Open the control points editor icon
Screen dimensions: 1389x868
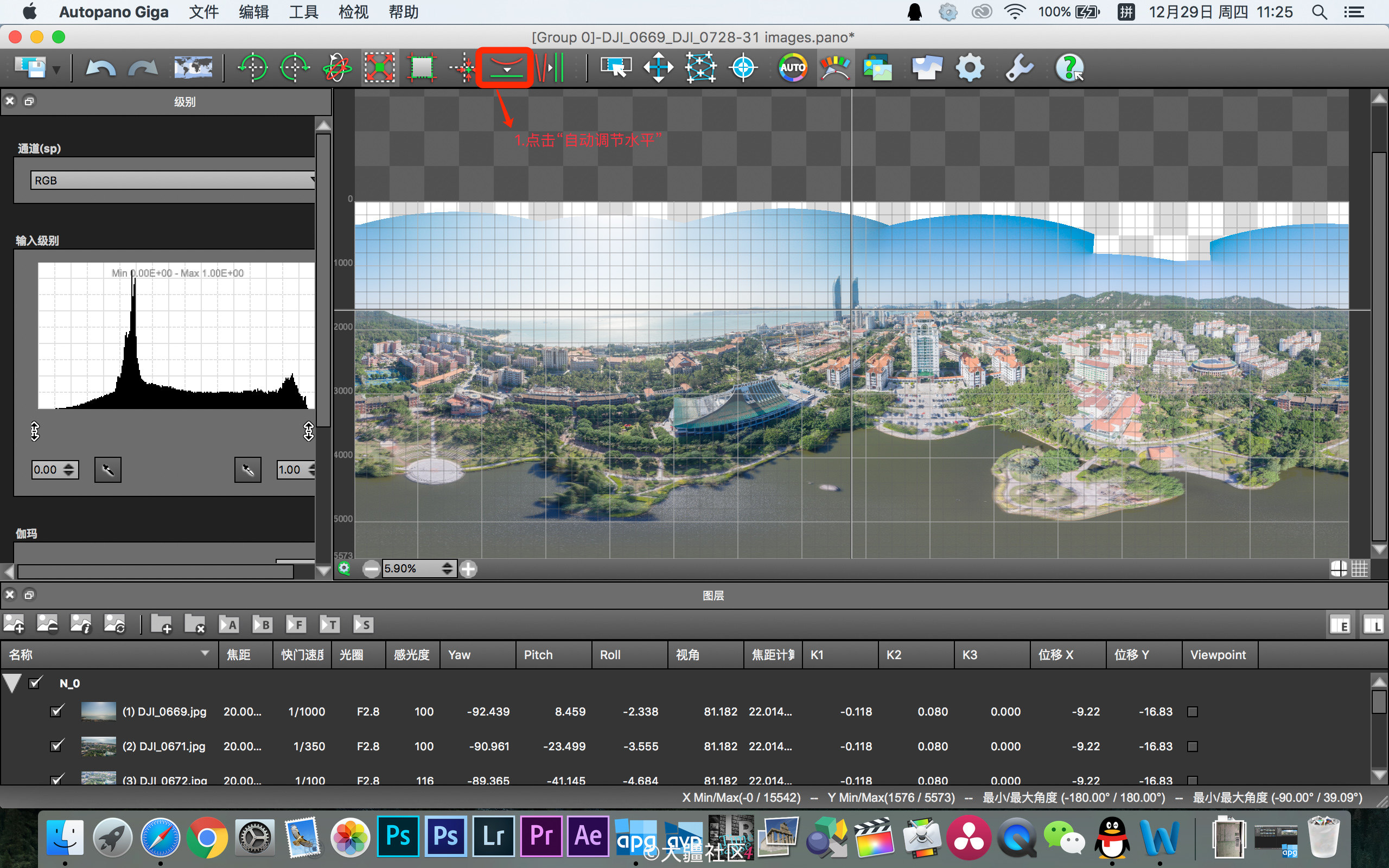[x=701, y=68]
